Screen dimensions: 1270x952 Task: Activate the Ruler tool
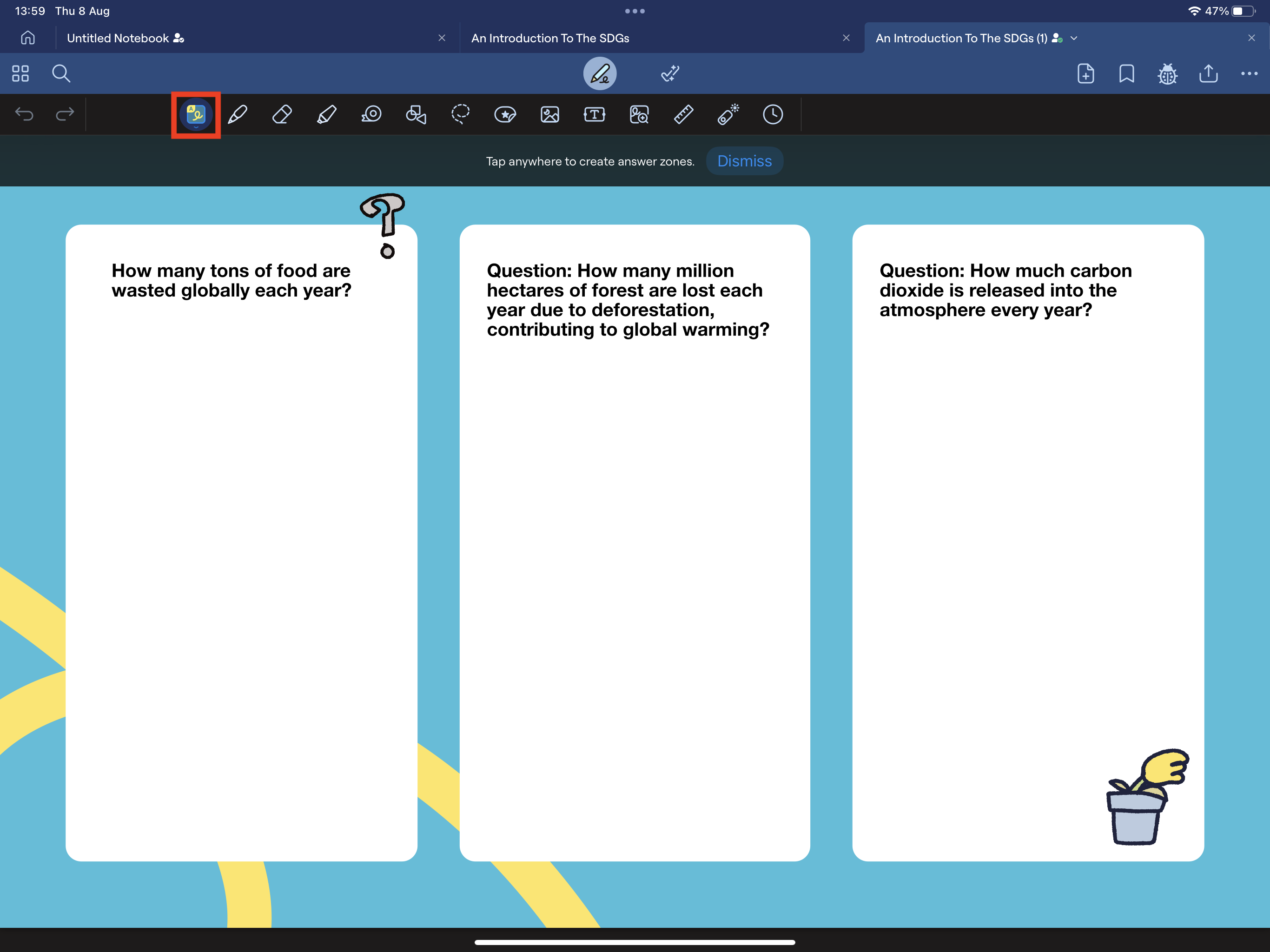pyautogui.click(x=683, y=114)
